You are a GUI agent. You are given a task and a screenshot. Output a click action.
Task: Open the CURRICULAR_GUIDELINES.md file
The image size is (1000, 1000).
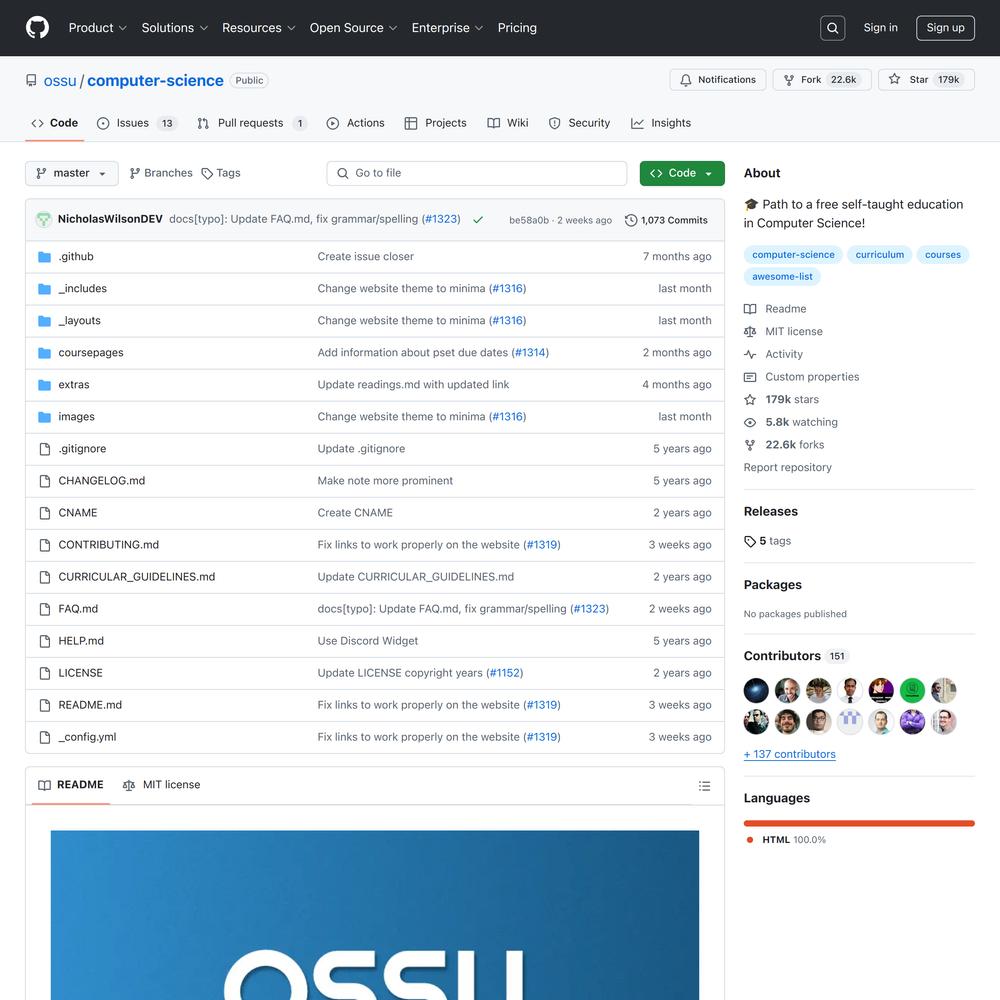136,577
